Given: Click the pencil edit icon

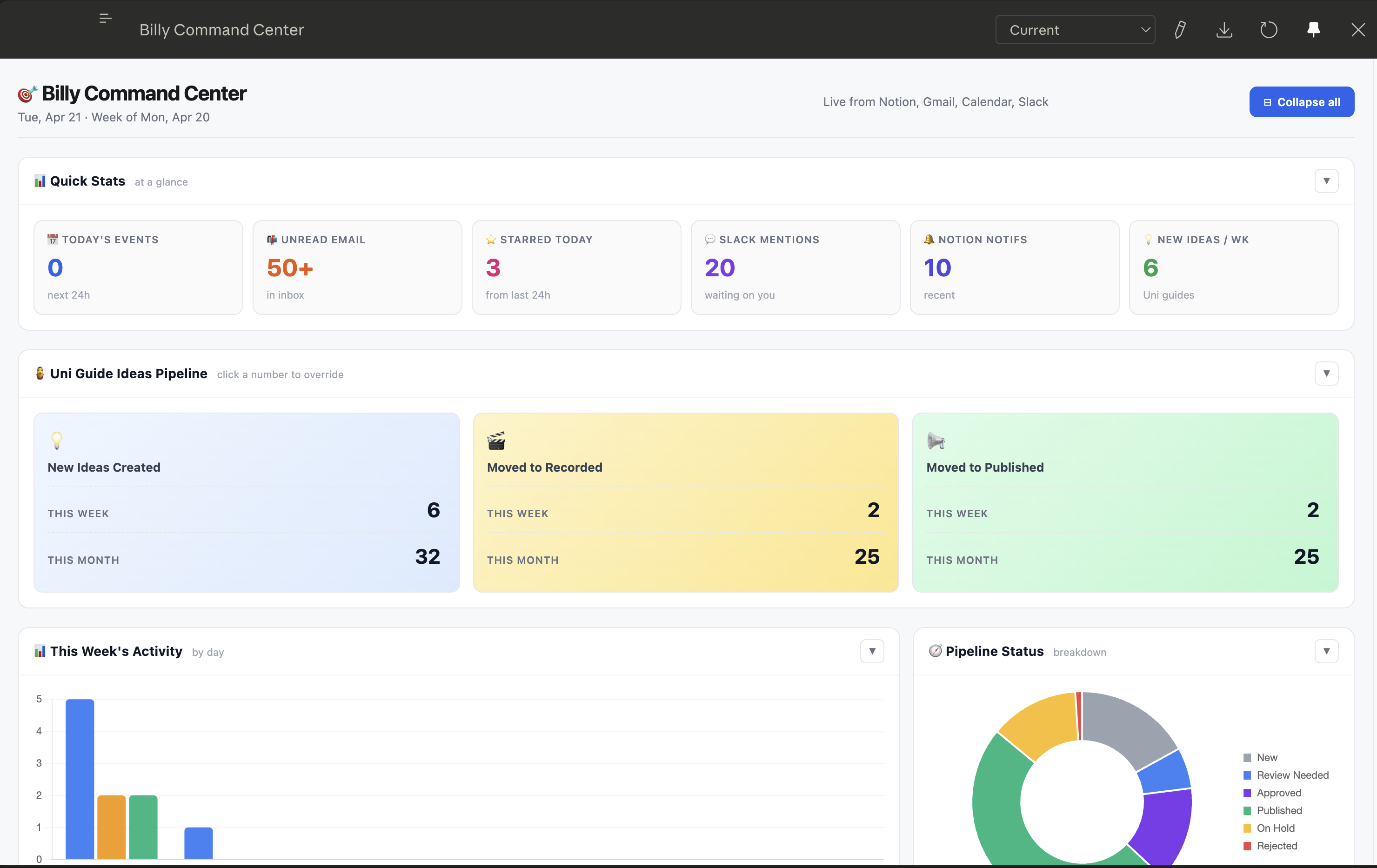Looking at the screenshot, I should click(x=1180, y=30).
